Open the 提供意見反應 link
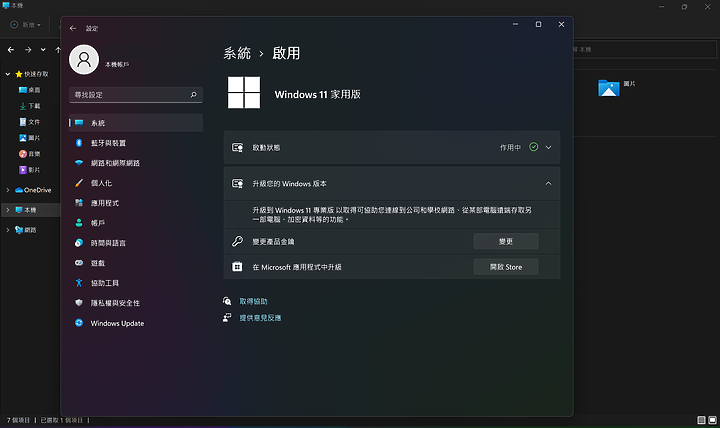 coord(260,318)
